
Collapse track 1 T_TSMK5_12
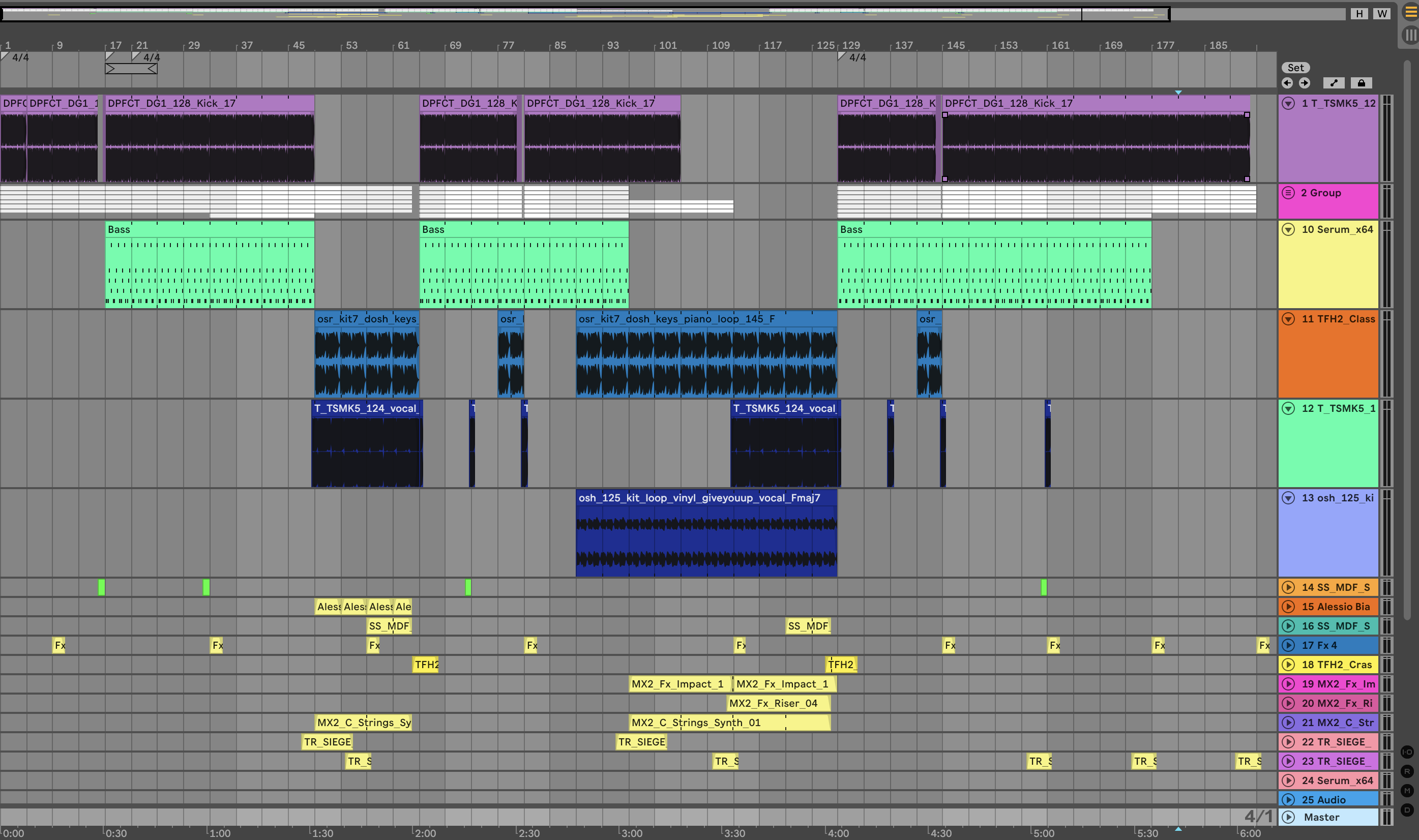(x=1289, y=103)
